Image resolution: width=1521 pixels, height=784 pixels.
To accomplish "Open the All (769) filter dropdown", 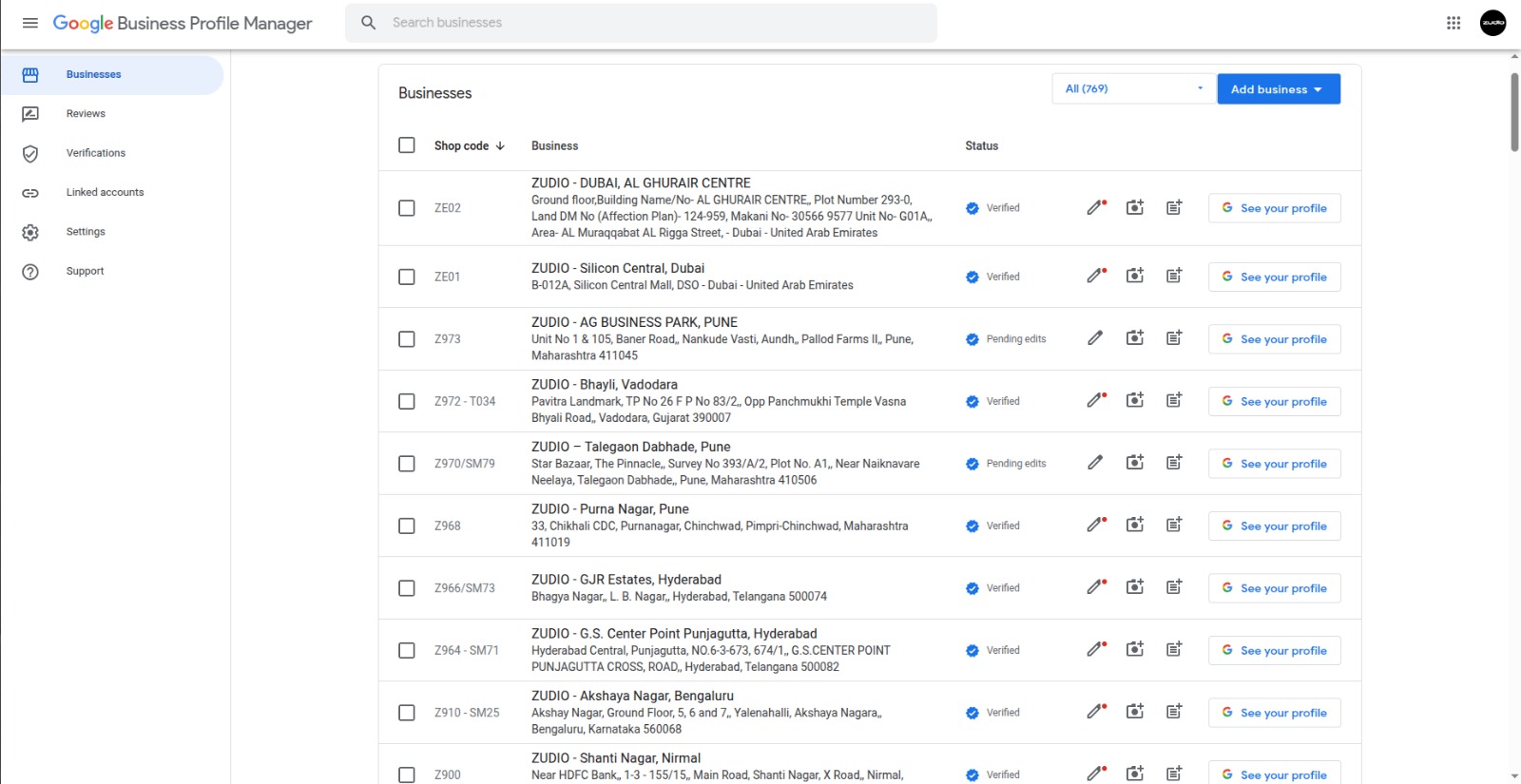I will [1133, 89].
